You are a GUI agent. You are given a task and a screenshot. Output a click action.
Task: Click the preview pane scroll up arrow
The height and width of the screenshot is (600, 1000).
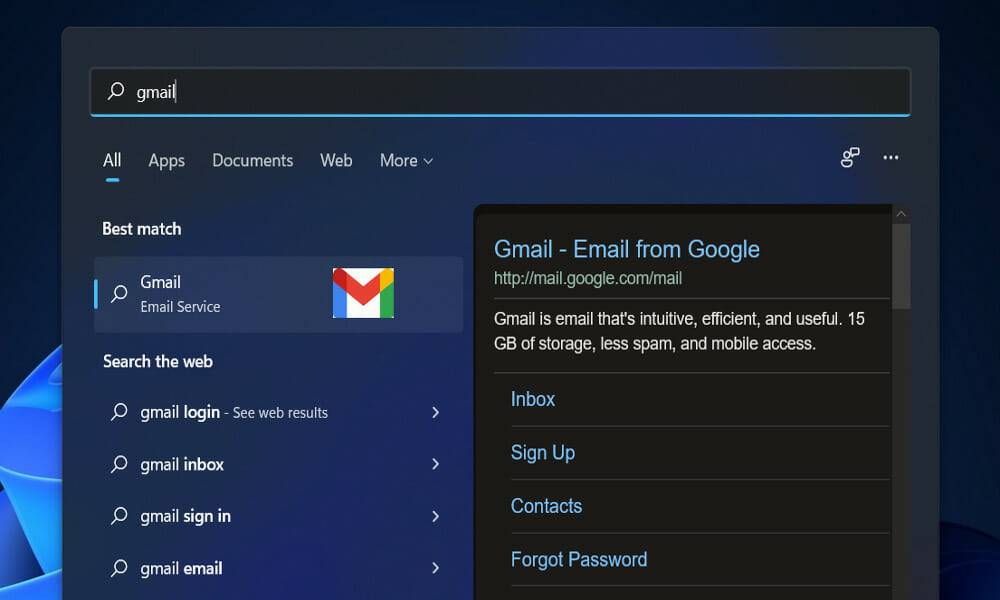[901, 214]
